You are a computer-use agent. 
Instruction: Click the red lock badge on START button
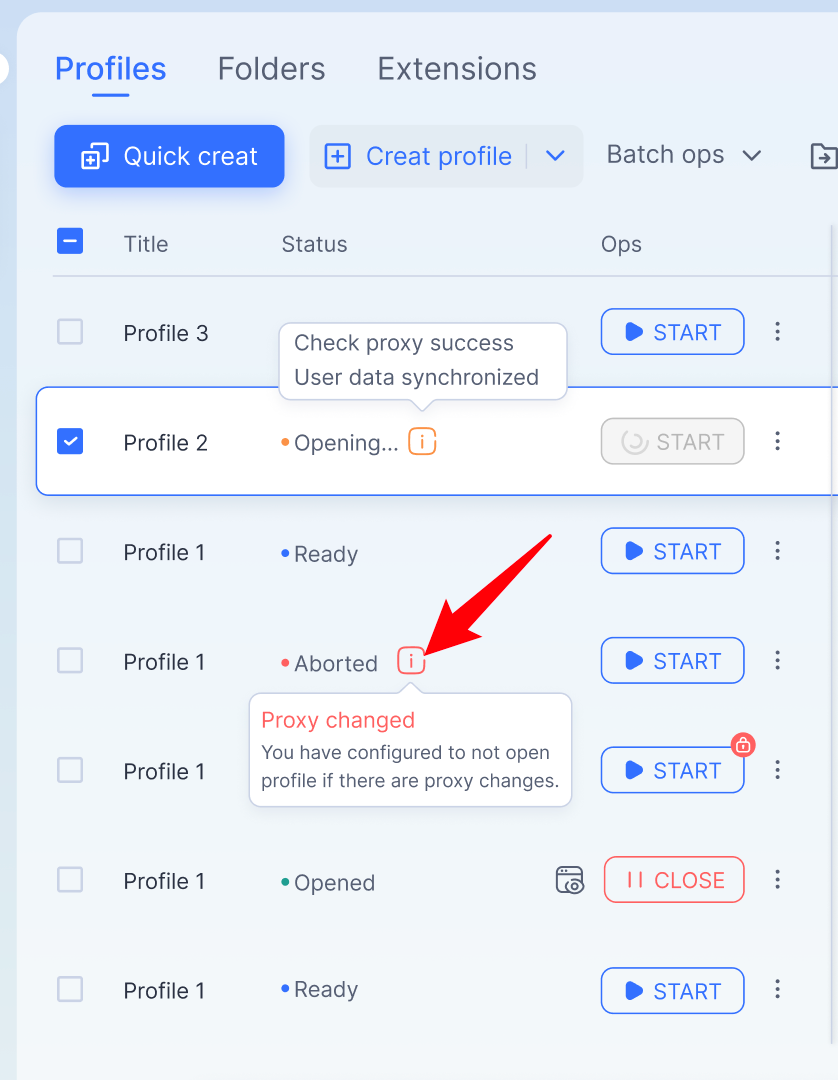tap(743, 745)
